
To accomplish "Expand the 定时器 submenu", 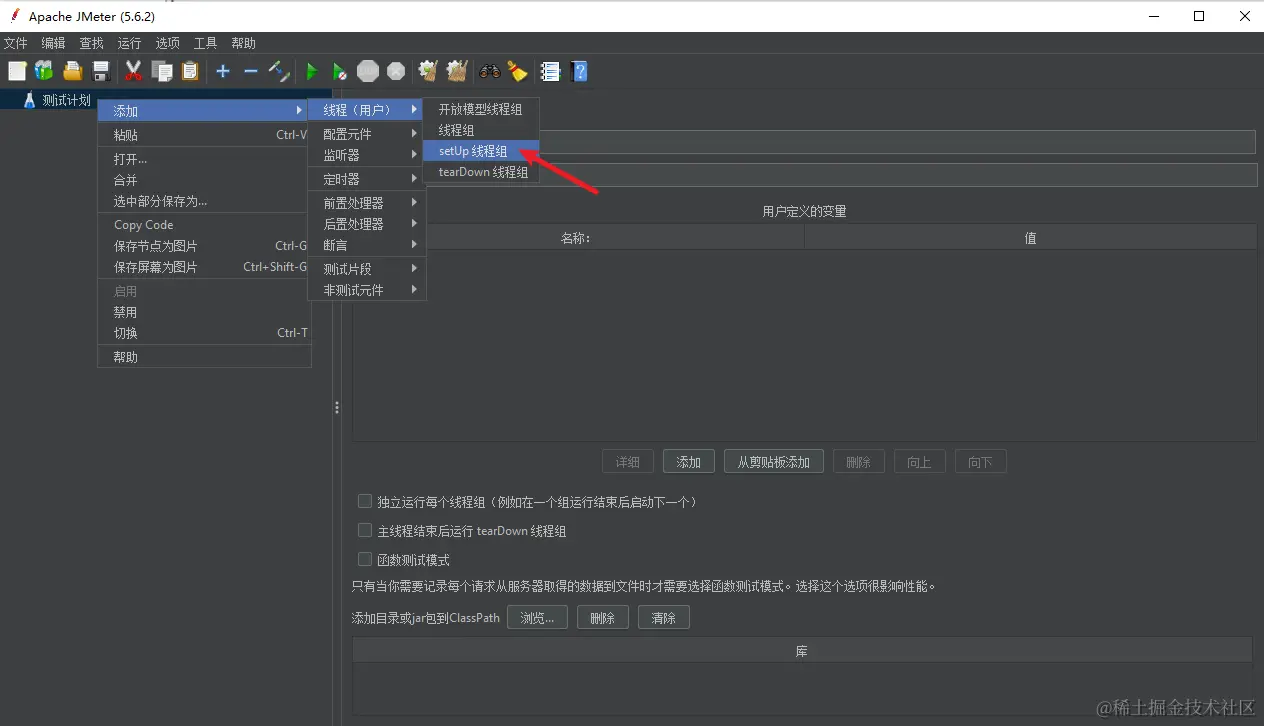I will pyautogui.click(x=367, y=179).
